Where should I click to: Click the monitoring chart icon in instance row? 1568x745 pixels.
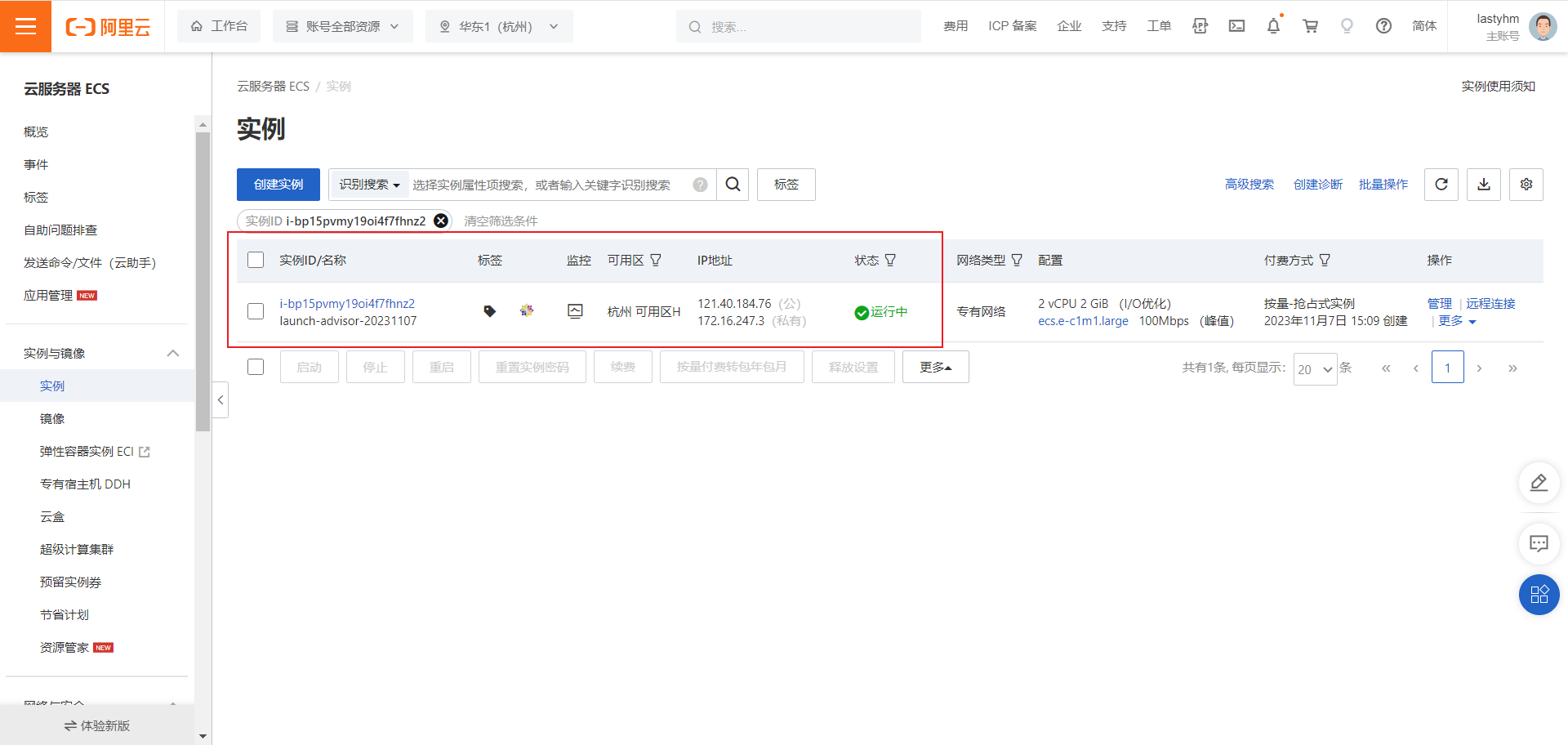[575, 311]
